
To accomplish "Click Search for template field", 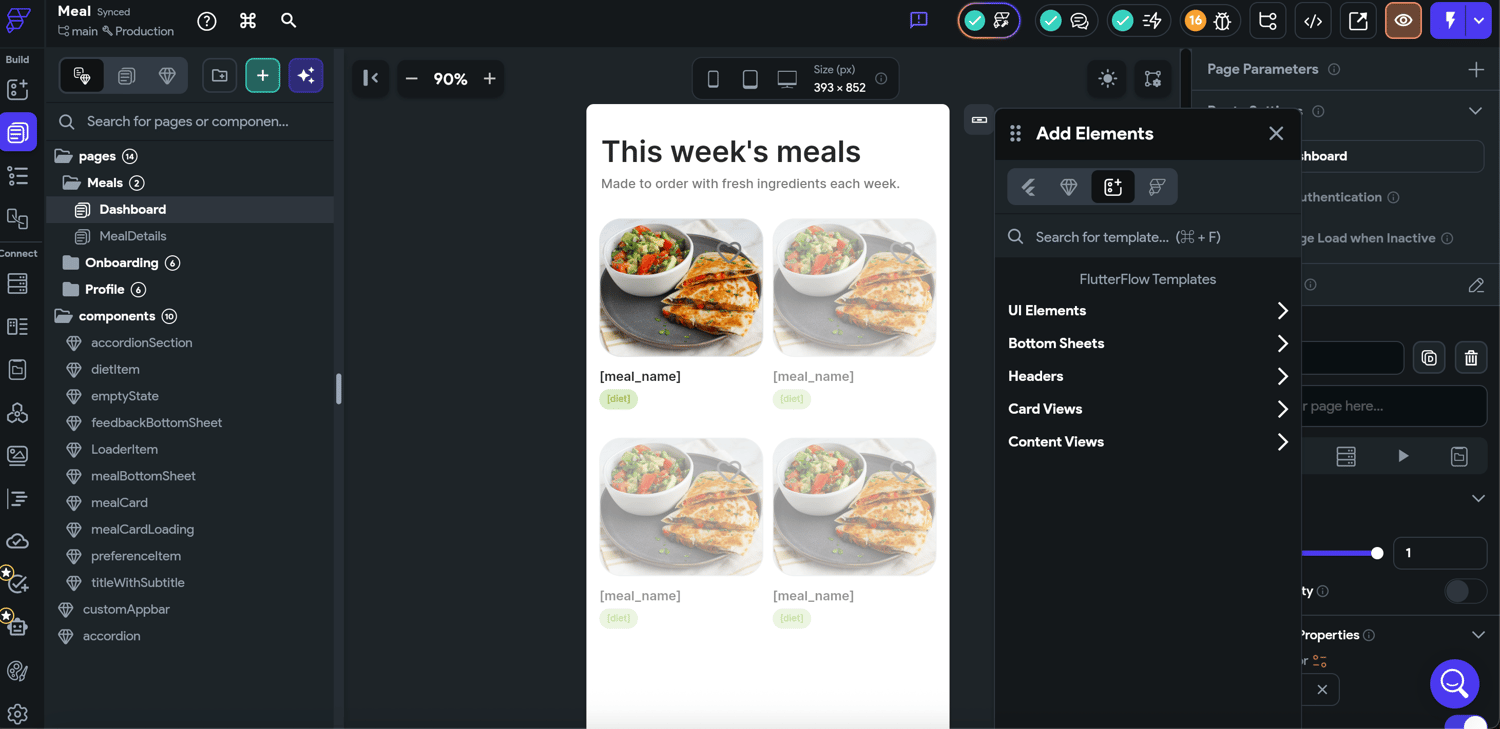I will pyautogui.click(x=1147, y=237).
